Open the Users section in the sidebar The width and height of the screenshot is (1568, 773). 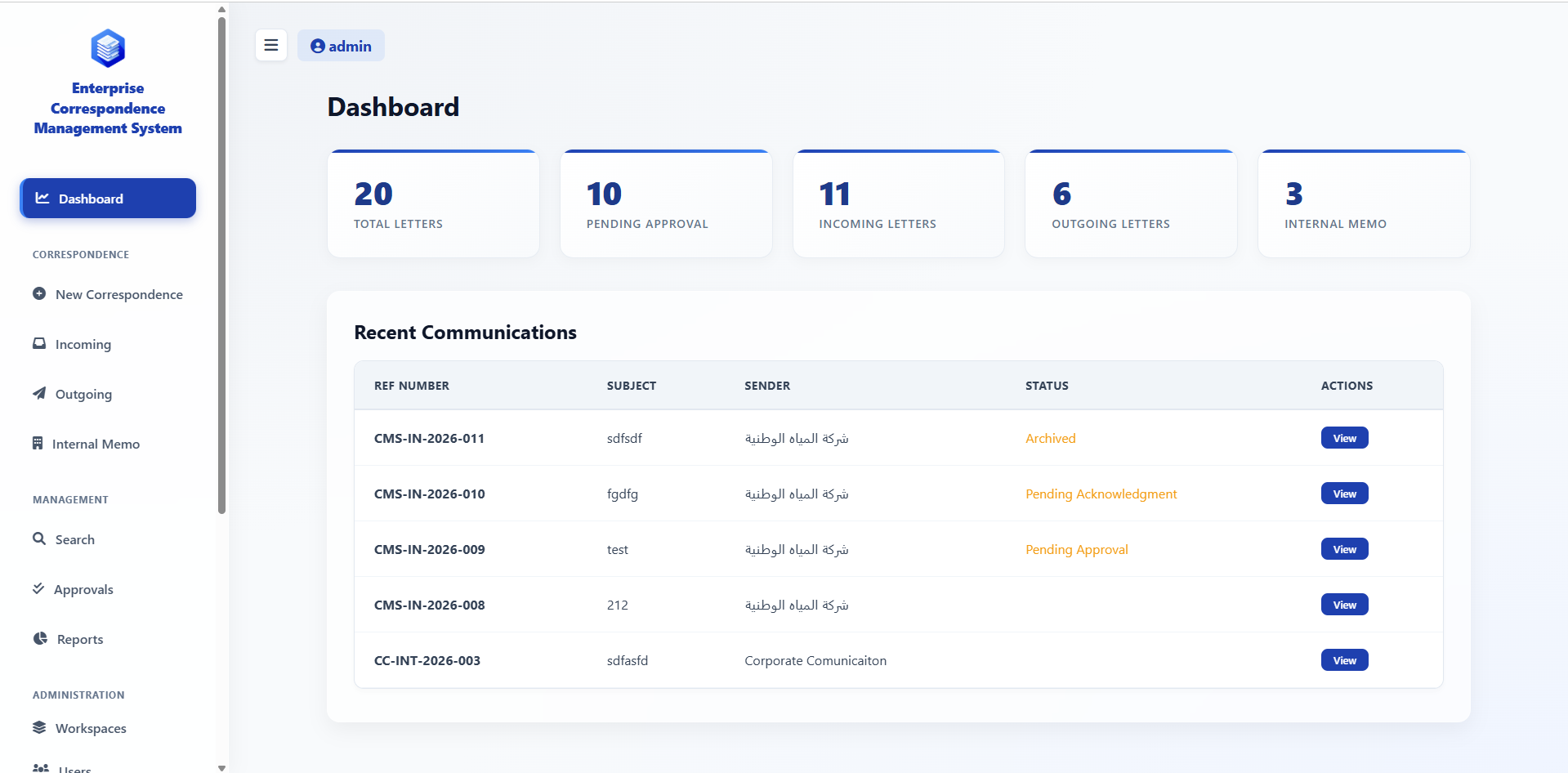pyautogui.click(x=72, y=766)
